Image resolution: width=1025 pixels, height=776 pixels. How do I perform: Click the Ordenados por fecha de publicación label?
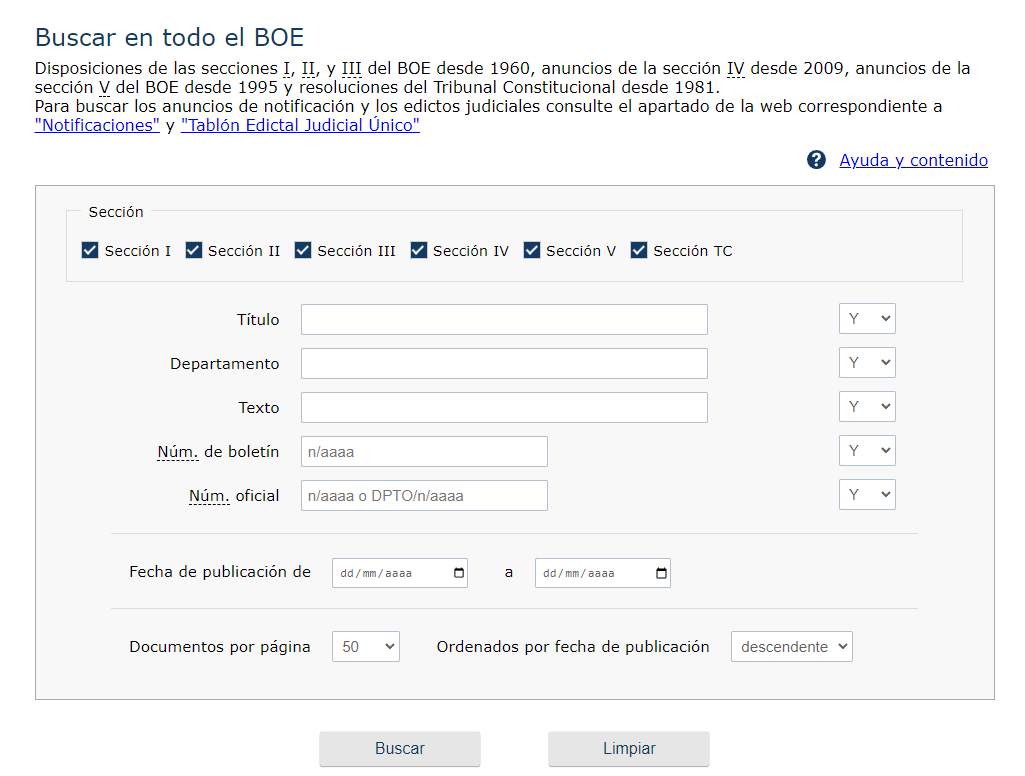pos(573,647)
